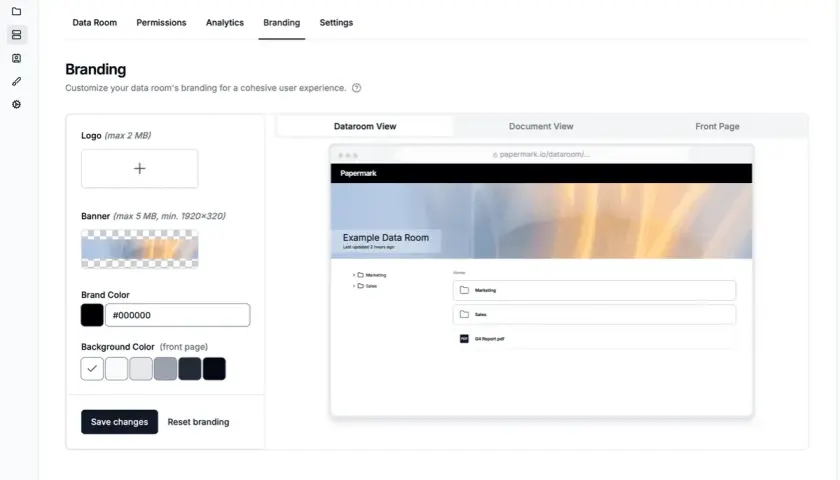Screen dimensions: 840x480
Task: Select the medium gray background swatch
Action: 166,369
